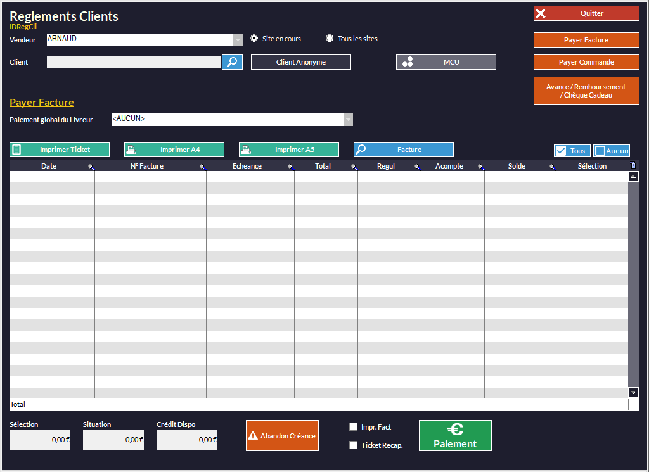Tick the 'Ticket Recap' checkbox
This screenshot has width=649, height=472.
[x=353, y=445]
